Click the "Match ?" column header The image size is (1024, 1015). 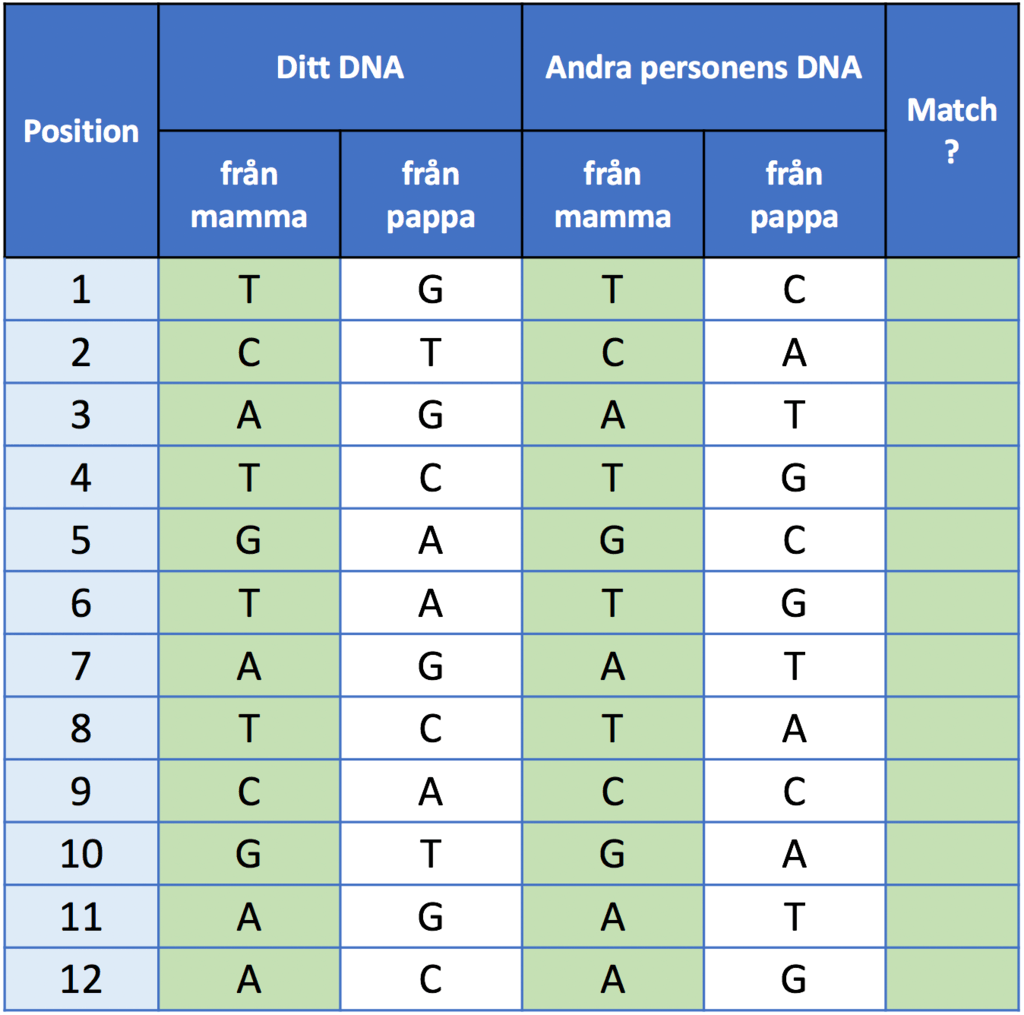952,130
